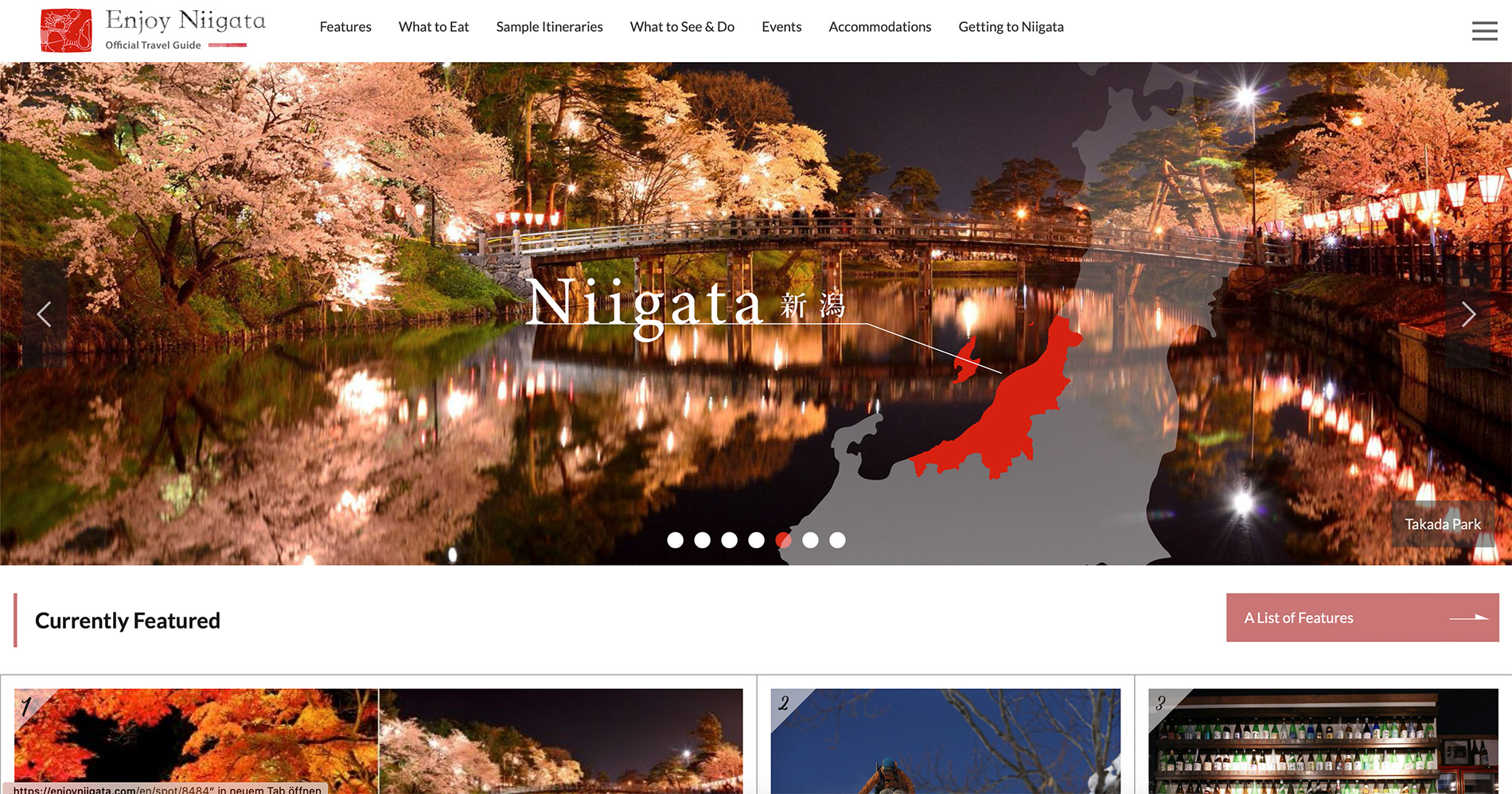The image size is (1512, 794).
Task: Click the A List of Features button
Action: coord(1362,617)
